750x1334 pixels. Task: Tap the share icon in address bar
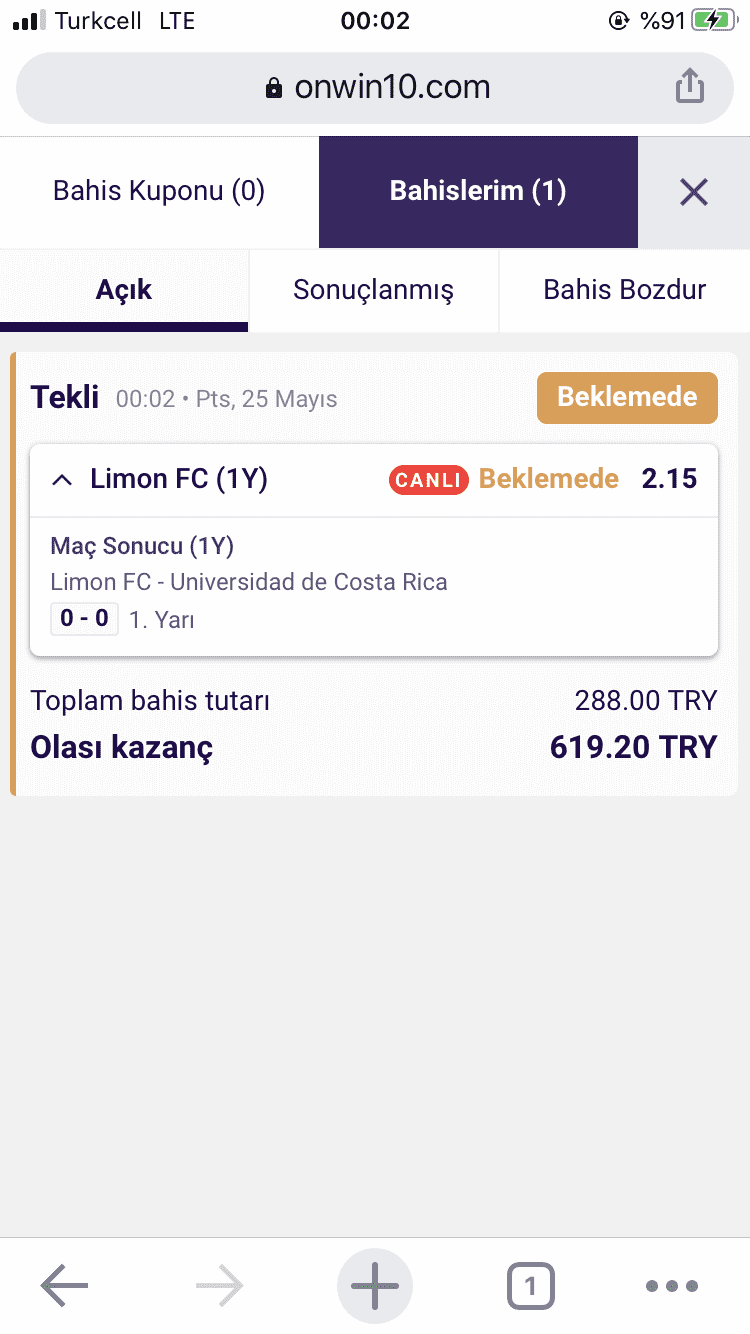[x=689, y=86]
